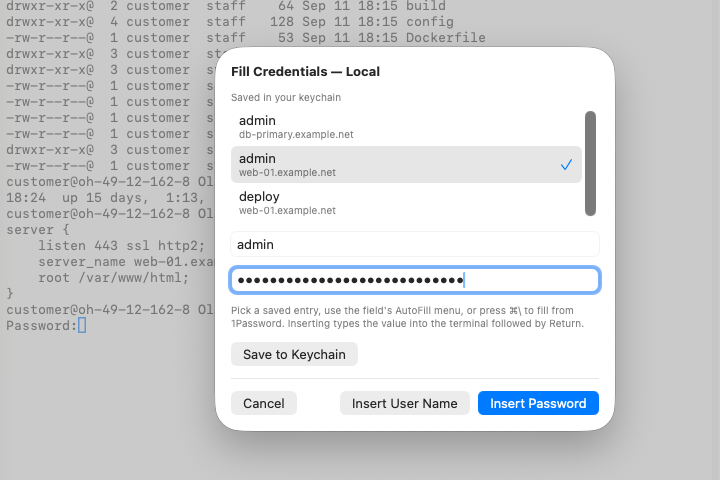
Task: Select deploy entry for web-01.example.net
Action: click(x=406, y=203)
